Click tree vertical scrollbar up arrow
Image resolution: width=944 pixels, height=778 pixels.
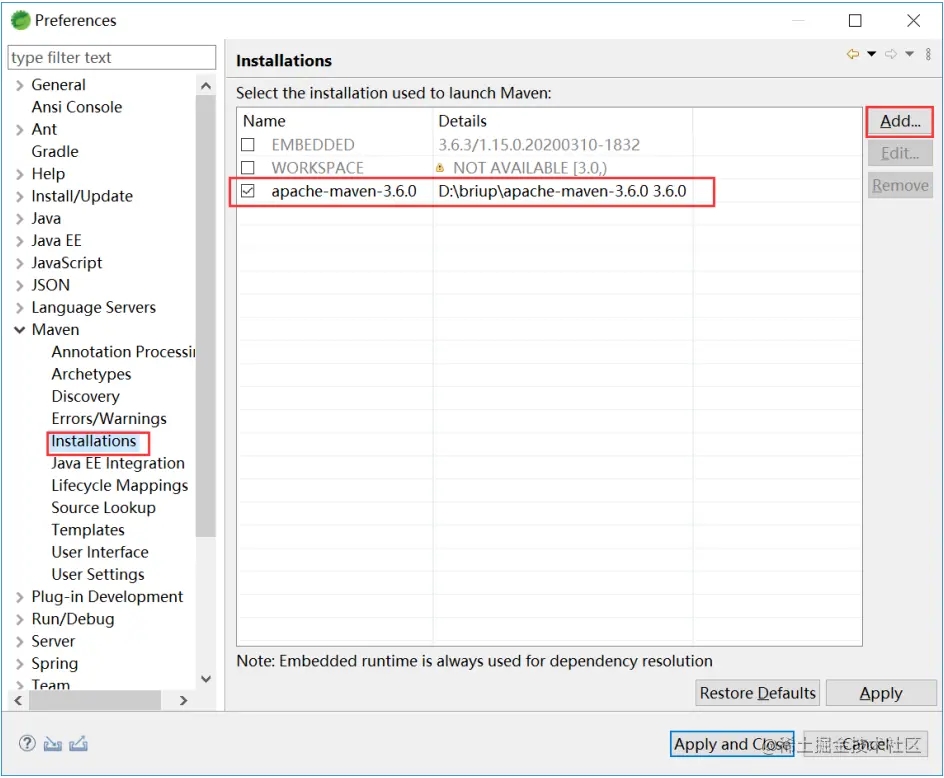coord(206,86)
